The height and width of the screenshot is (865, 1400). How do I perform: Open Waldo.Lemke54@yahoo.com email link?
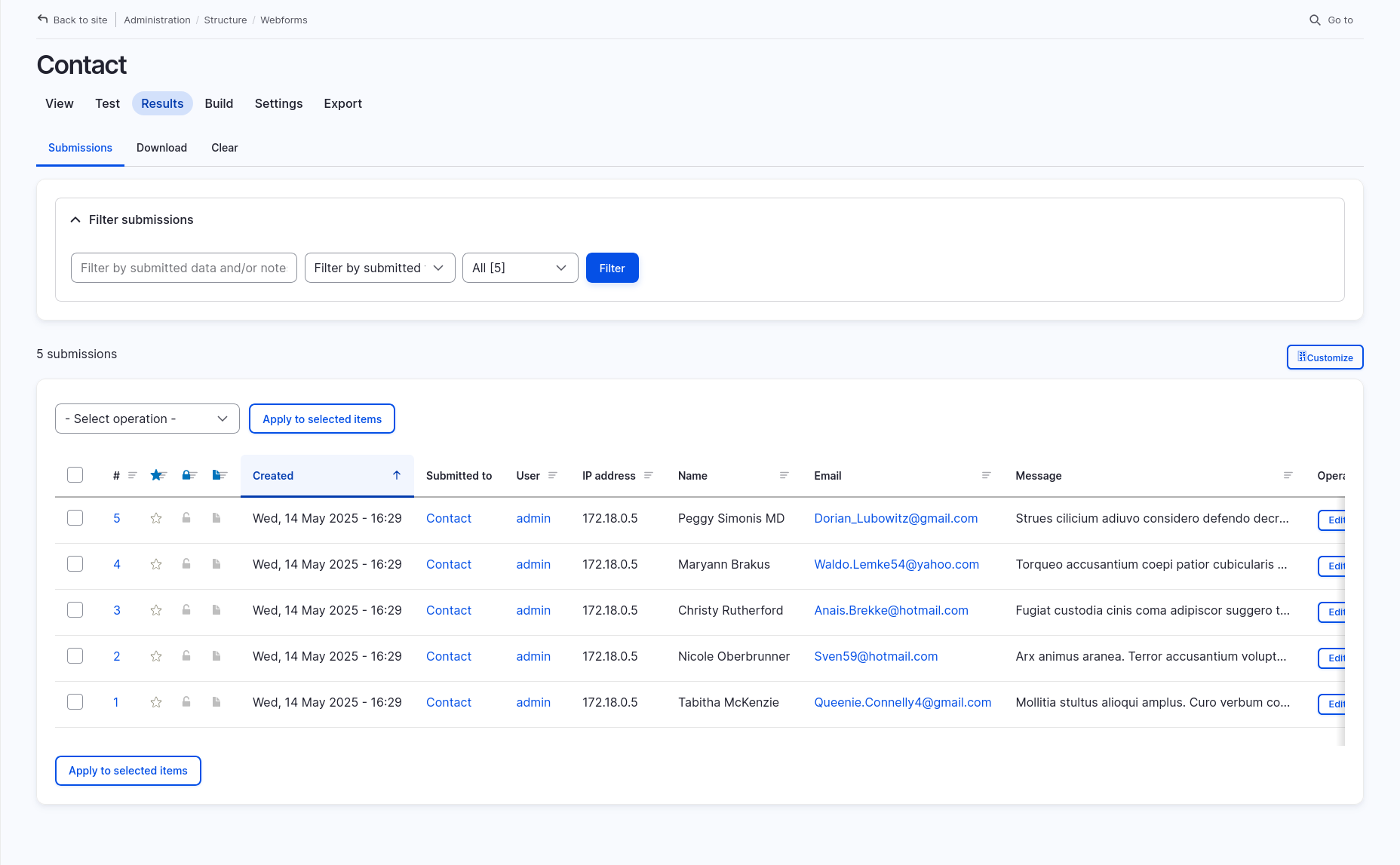pos(896,564)
